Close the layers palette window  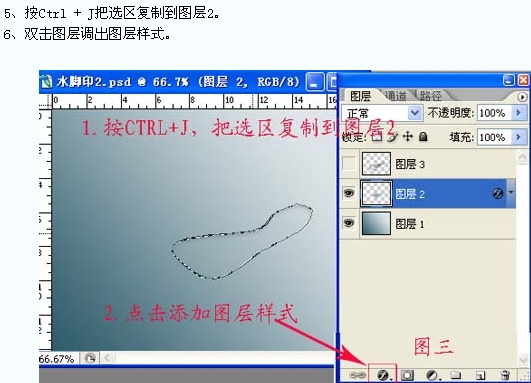[x=524, y=80]
